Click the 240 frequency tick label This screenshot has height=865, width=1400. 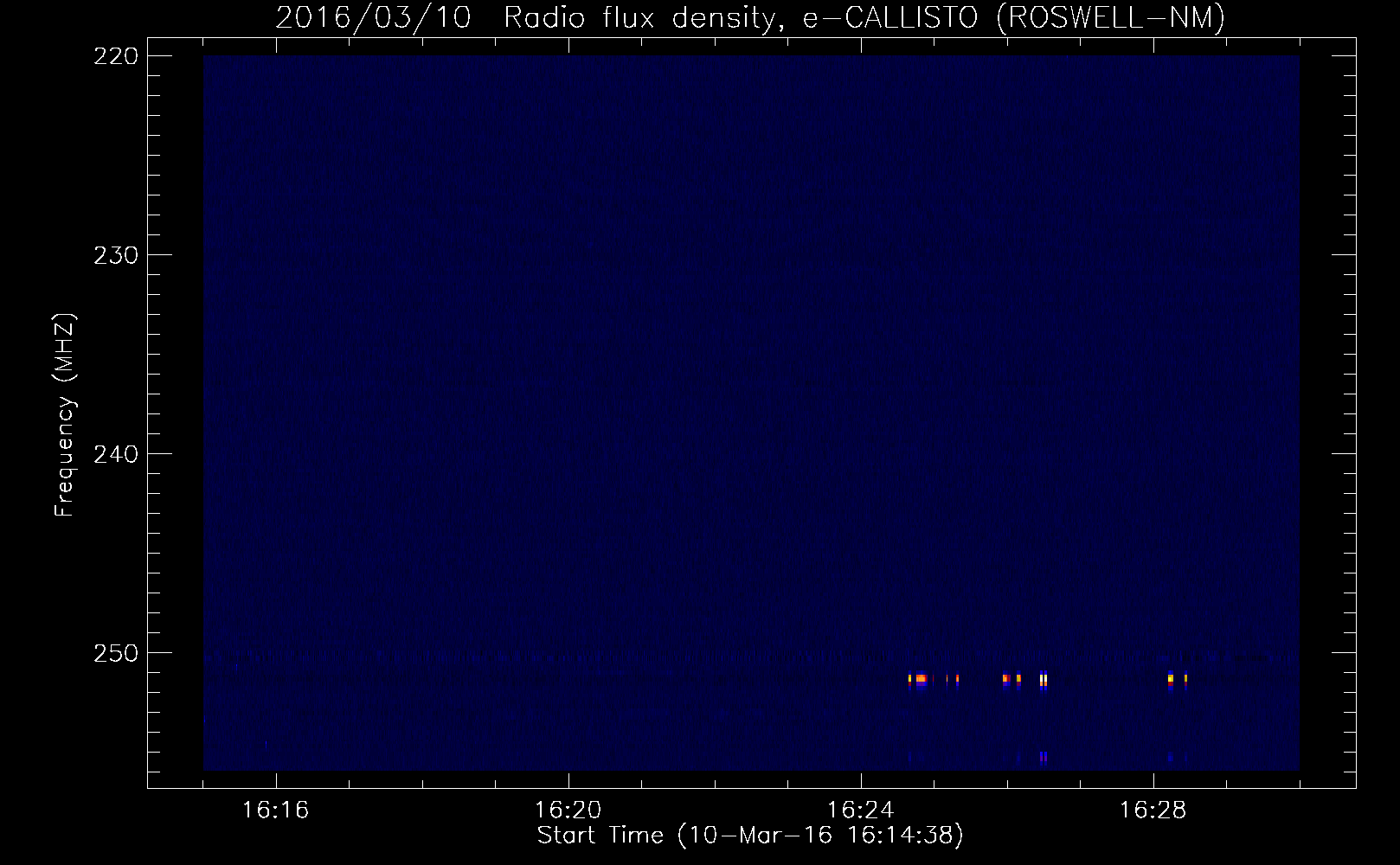(114, 454)
